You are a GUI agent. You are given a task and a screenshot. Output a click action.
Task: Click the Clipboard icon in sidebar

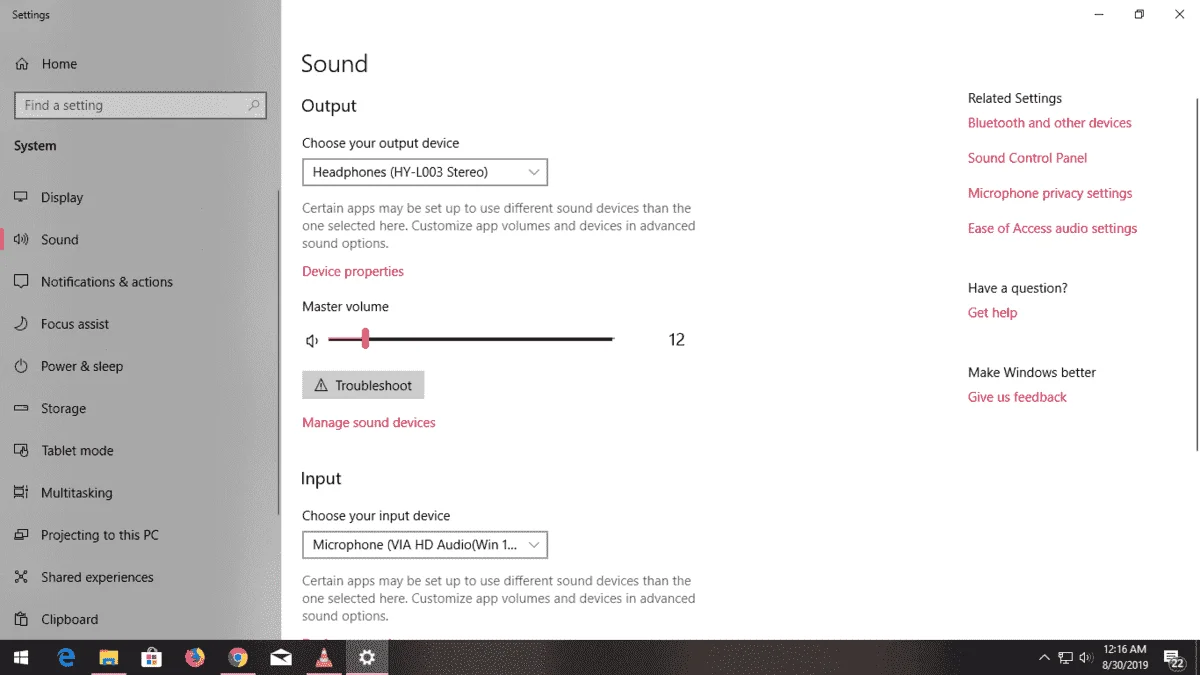(21, 619)
